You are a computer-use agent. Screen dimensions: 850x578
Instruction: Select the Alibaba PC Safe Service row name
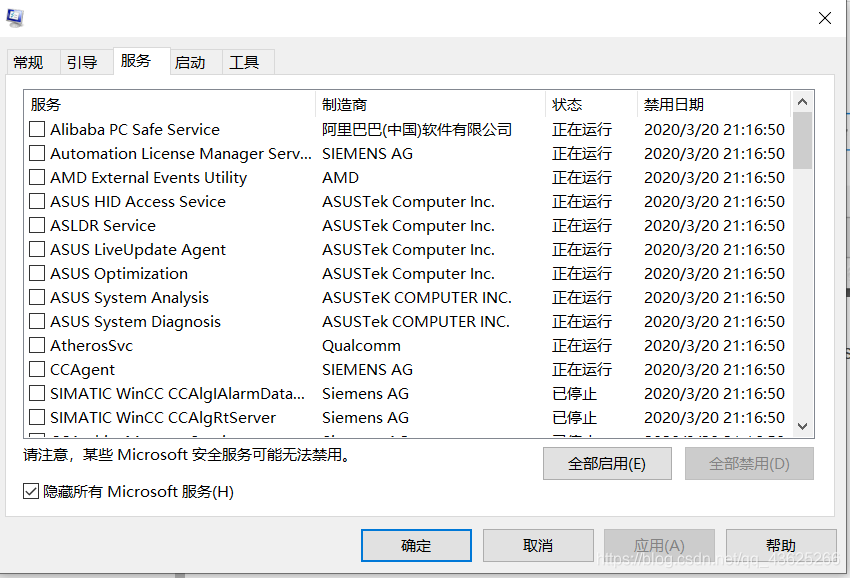coord(135,130)
